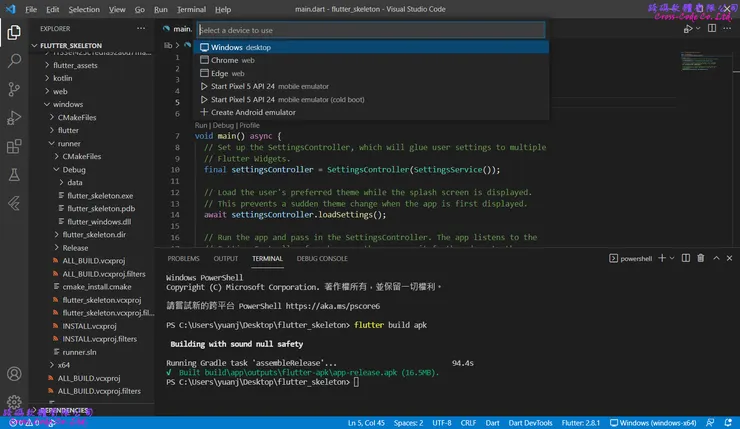The width and height of the screenshot is (740, 429).
Task: Close the terminal panel
Action: 730,258
